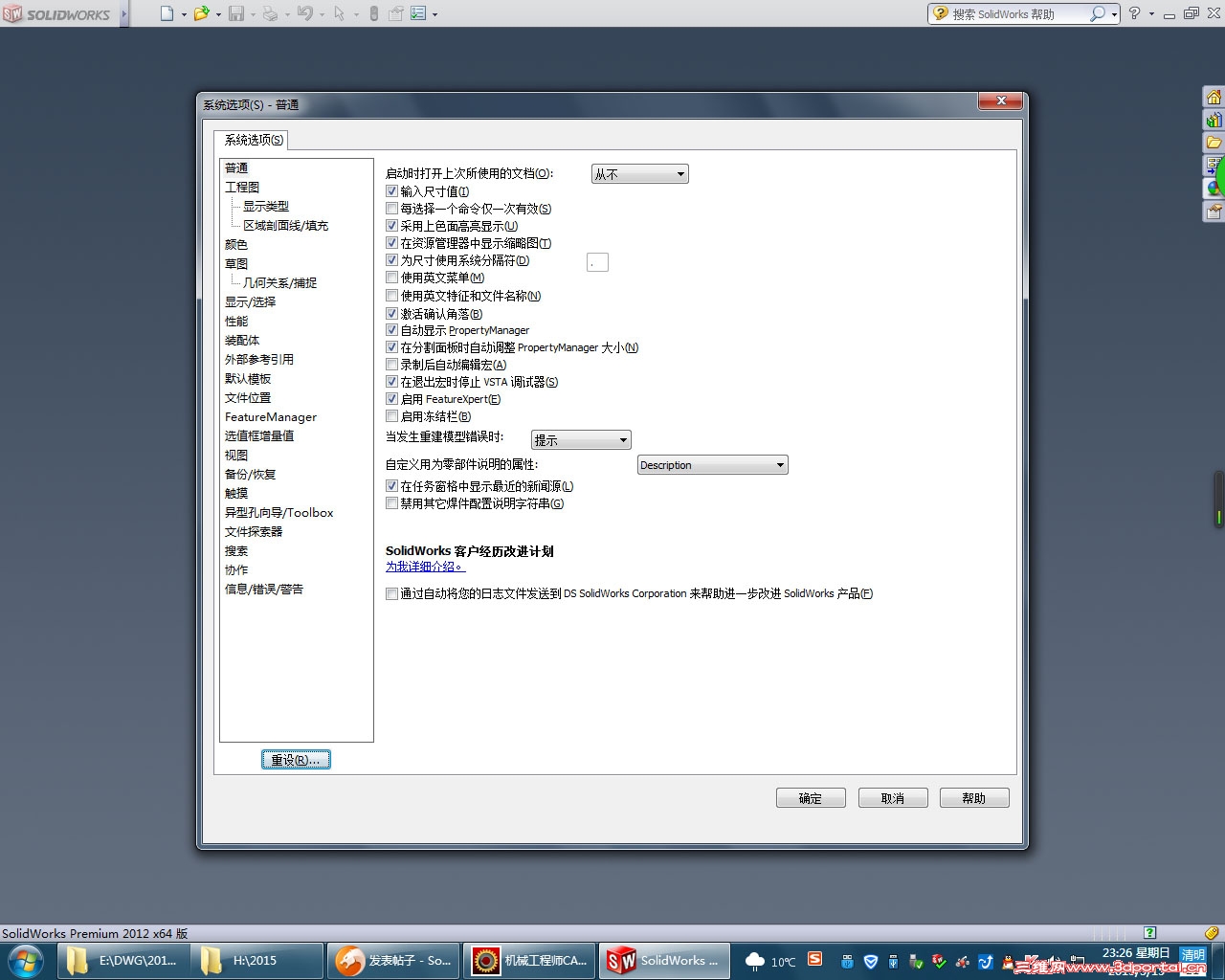Viewport: 1225px width, 980px height.
Task: Toggle the 激活确认角落 checkbox
Action: pos(391,313)
